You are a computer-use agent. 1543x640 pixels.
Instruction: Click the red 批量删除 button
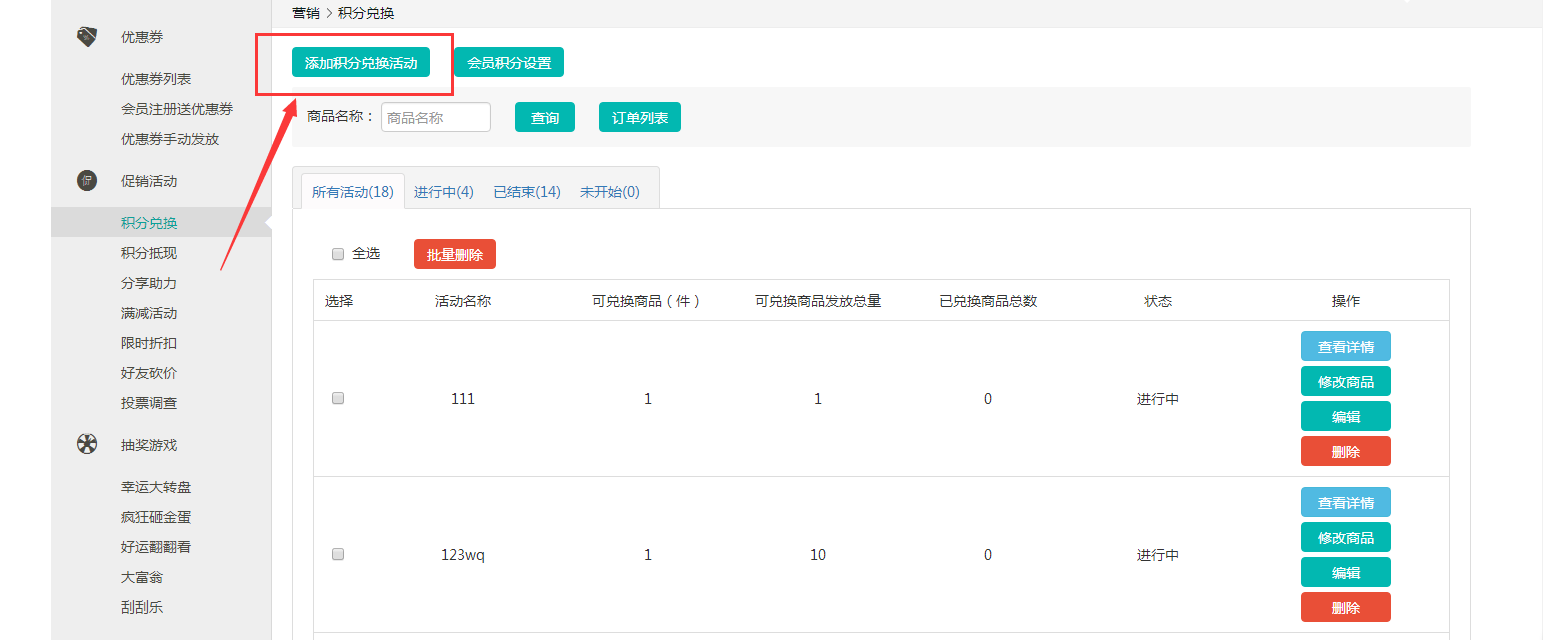pyautogui.click(x=454, y=255)
